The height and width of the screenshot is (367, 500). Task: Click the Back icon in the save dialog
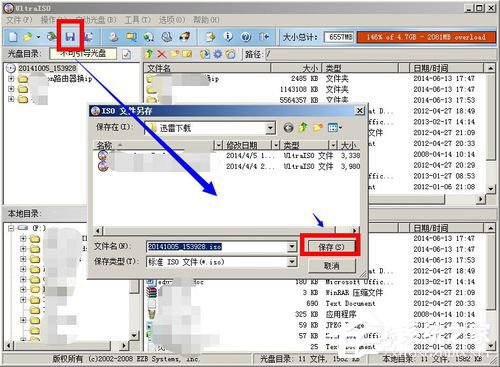(x=289, y=128)
